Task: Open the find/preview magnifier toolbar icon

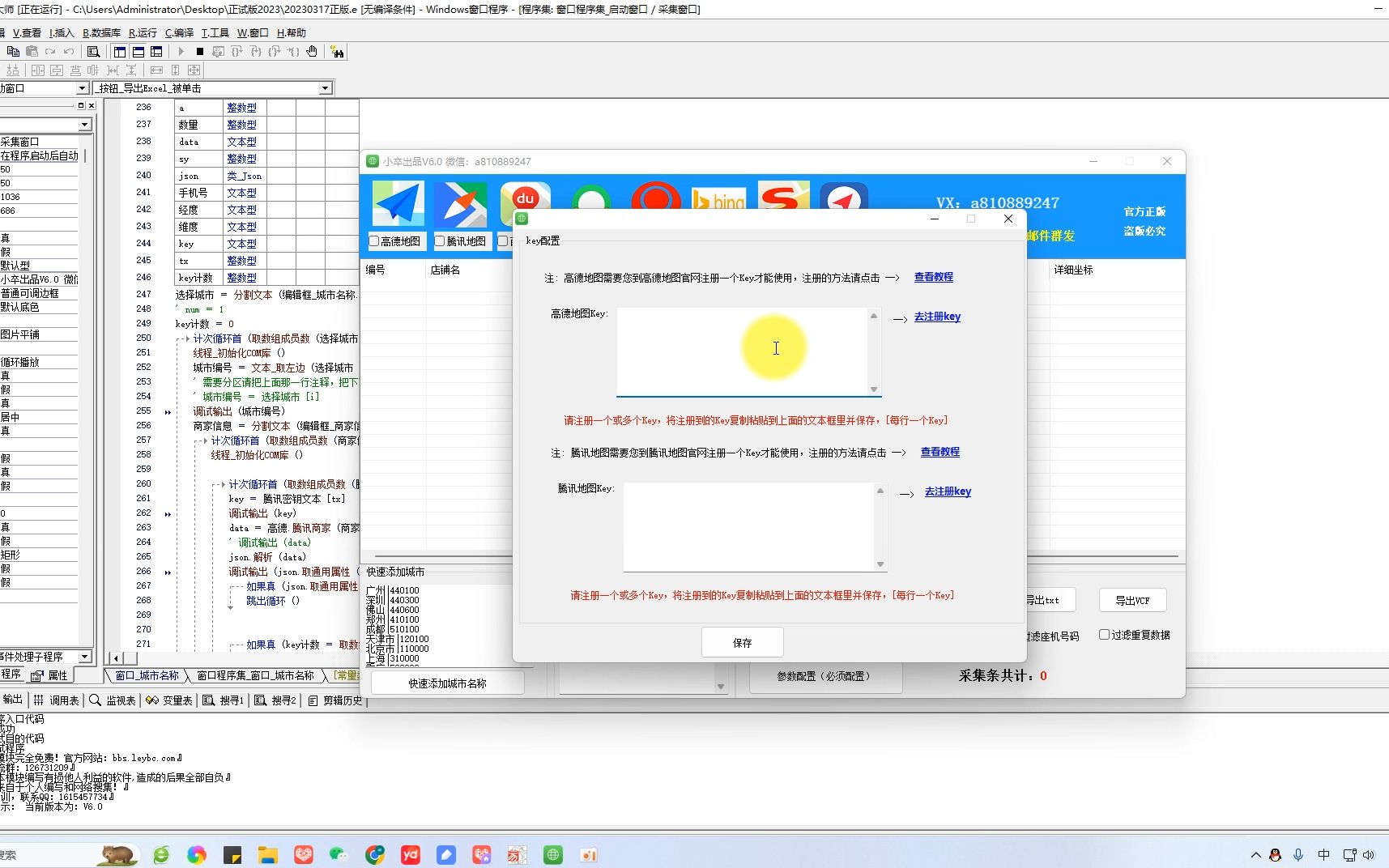Action: click(x=93, y=51)
